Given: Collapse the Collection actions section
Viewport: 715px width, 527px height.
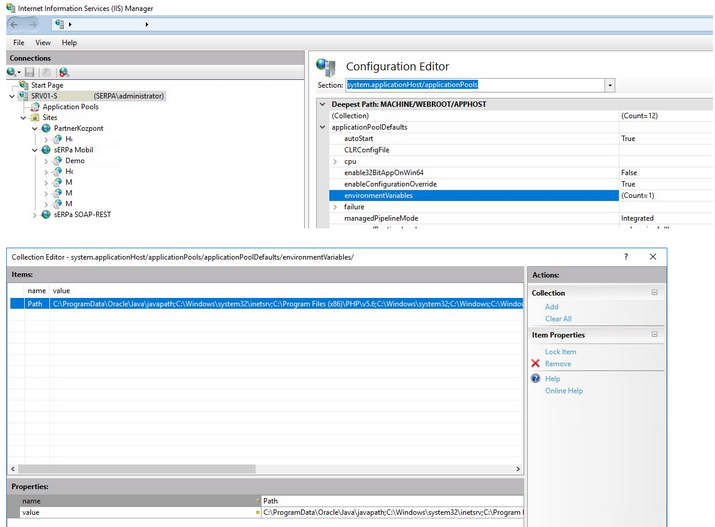Looking at the screenshot, I should point(654,293).
